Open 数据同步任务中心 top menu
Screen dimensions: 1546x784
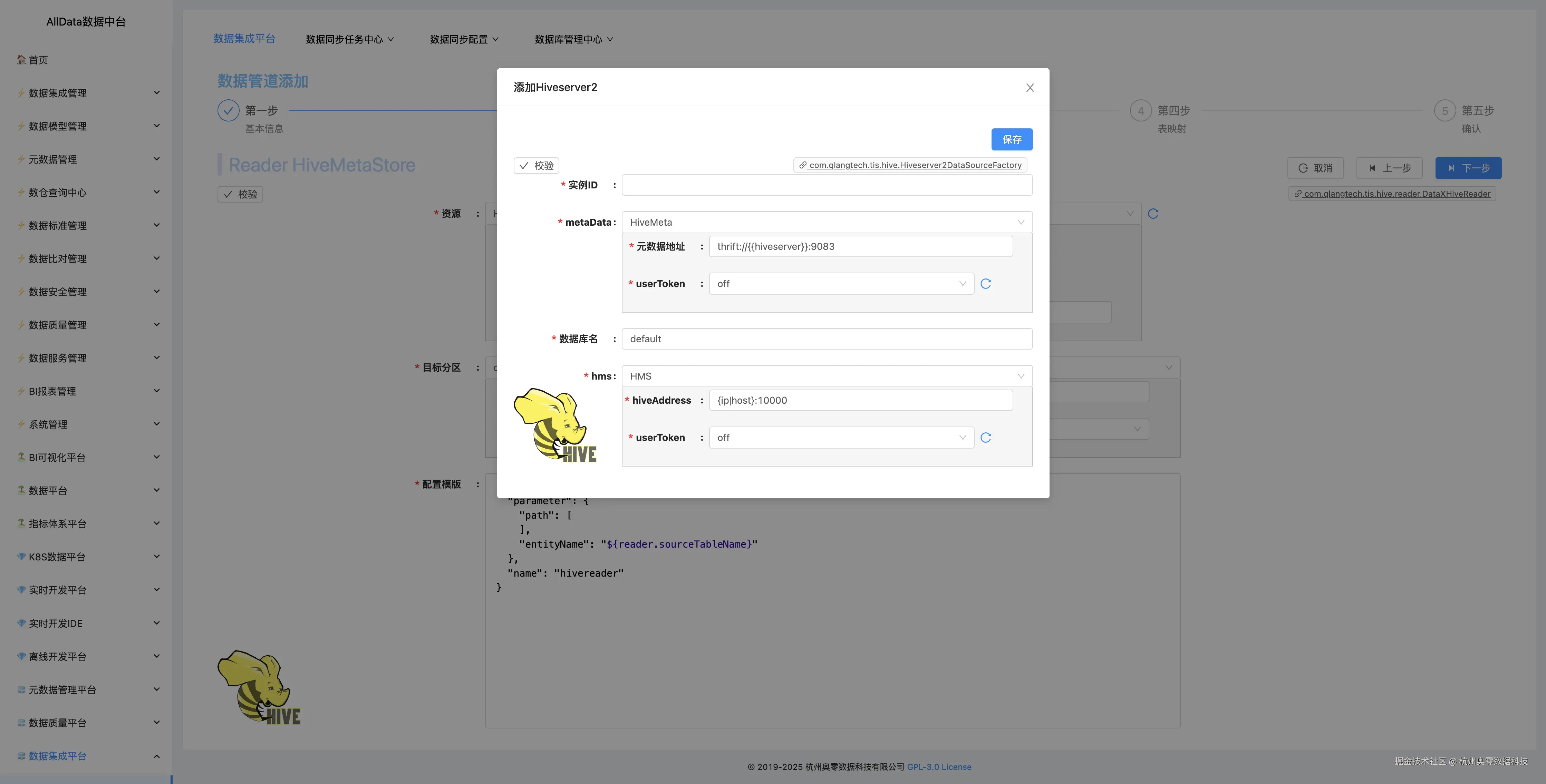(x=349, y=40)
